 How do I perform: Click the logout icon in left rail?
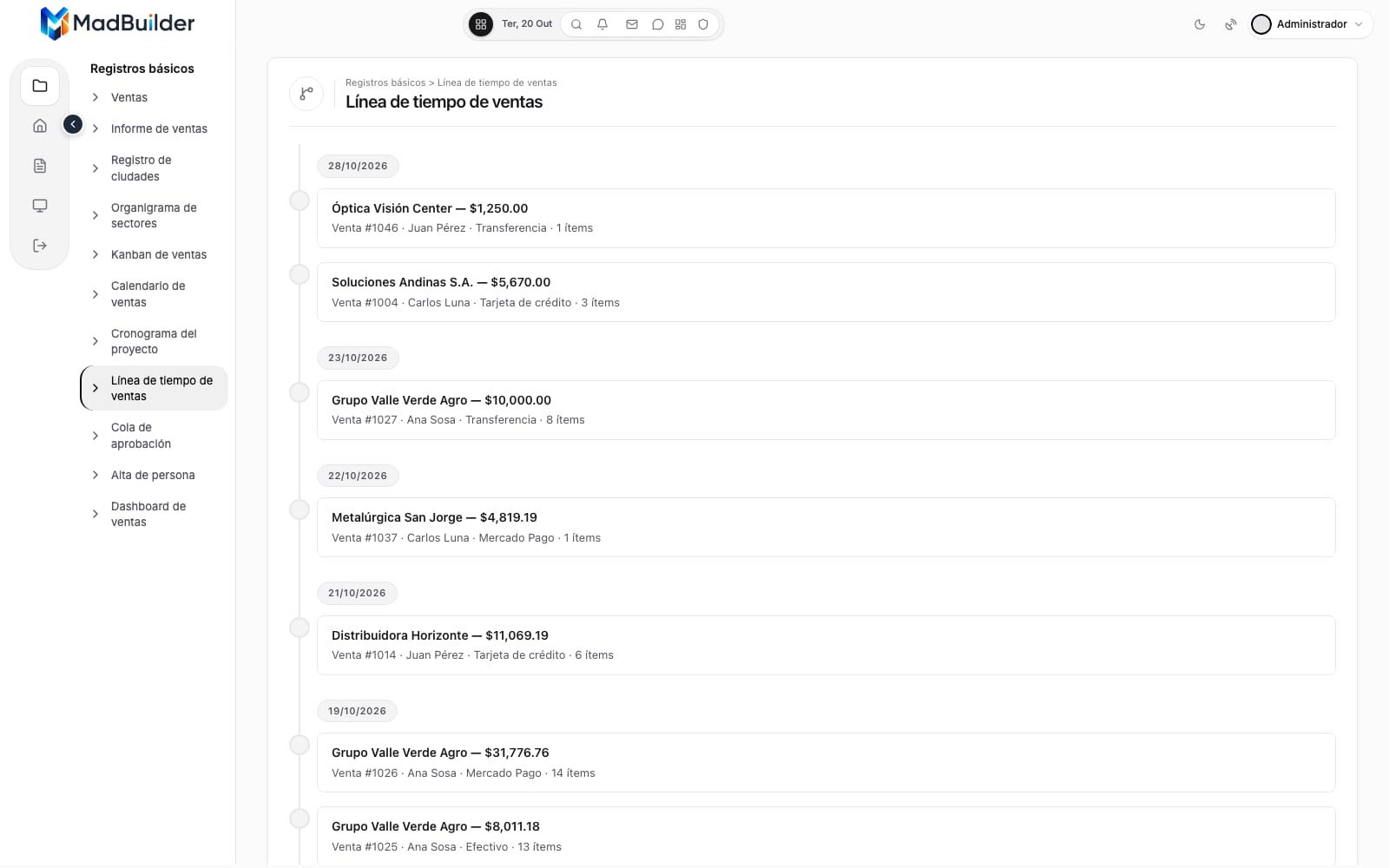pyautogui.click(x=40, y=246)
